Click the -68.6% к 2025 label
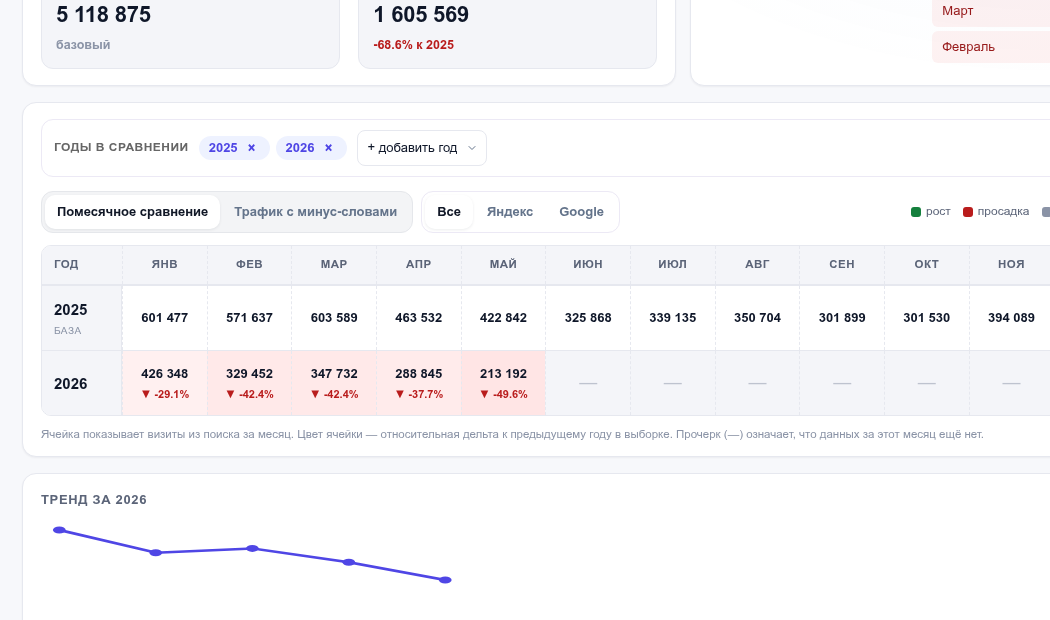 click(x=414, y=45)
